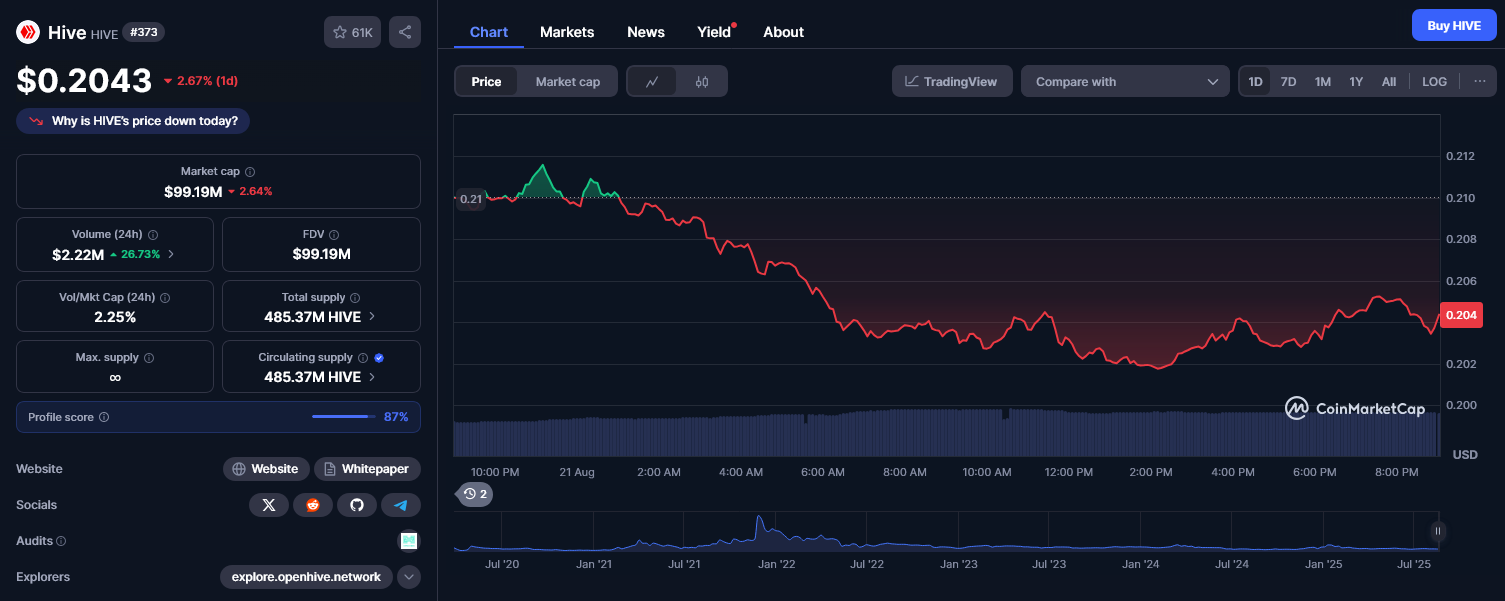This screenshot has width=1505, height=601.
Task: Click Total supply info icon
Action: tap(355, 298)
